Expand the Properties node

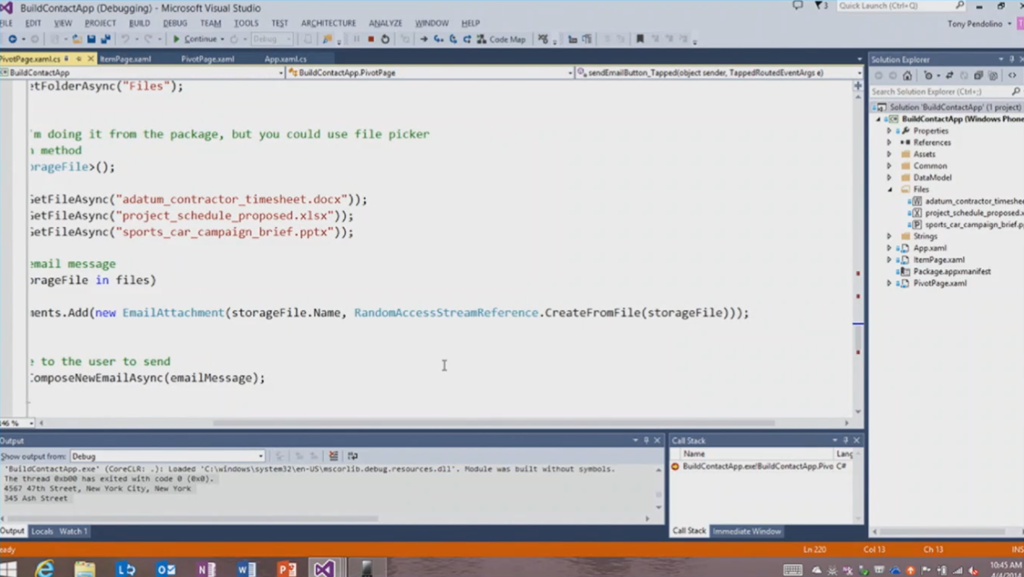[889, 131]
